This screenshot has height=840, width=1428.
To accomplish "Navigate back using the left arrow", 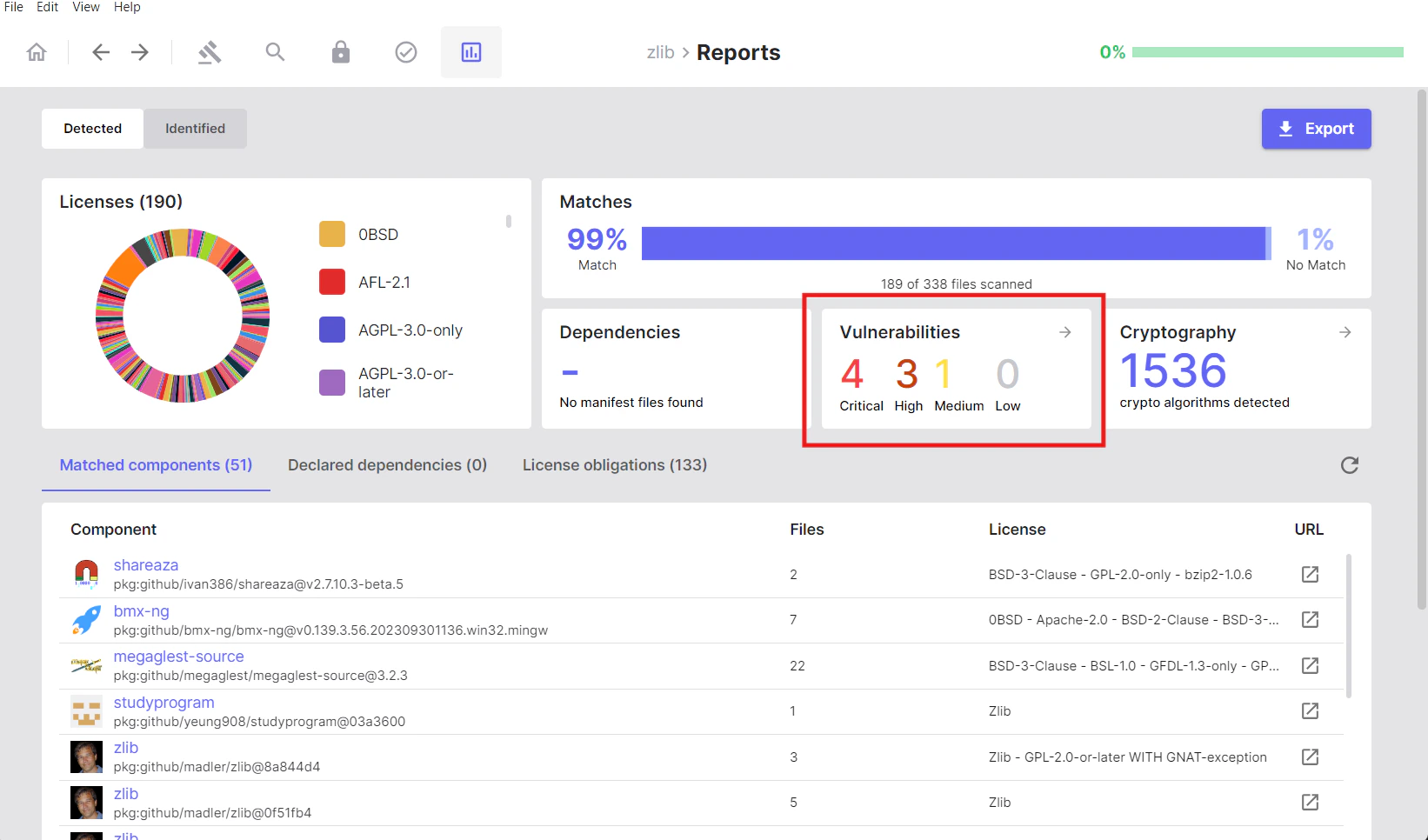I will pyautogui.click(x=100, y=51).
